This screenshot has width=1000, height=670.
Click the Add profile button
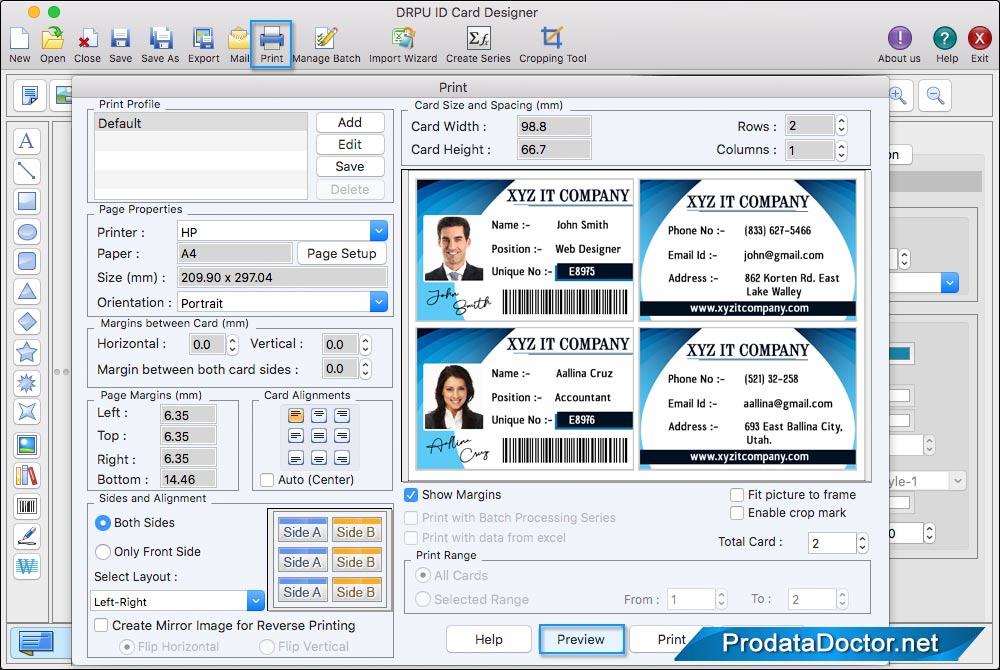tap(349, 122)
